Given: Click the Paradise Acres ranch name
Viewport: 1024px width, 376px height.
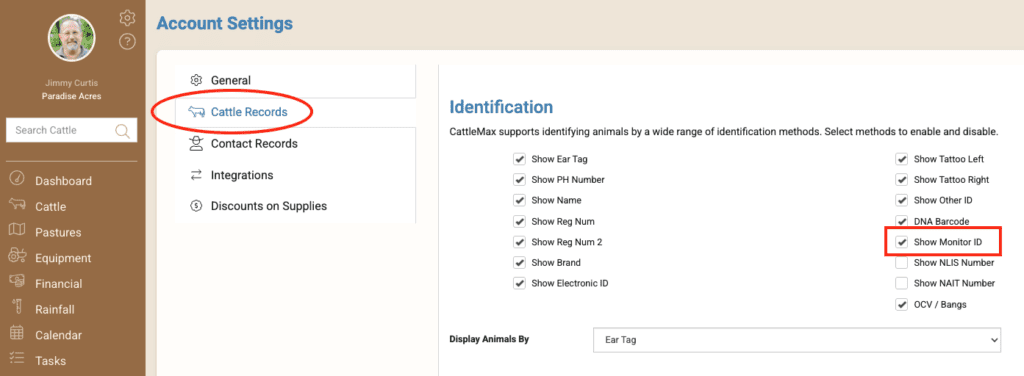Looking at the screenshot, I should (x=72, y=96).
